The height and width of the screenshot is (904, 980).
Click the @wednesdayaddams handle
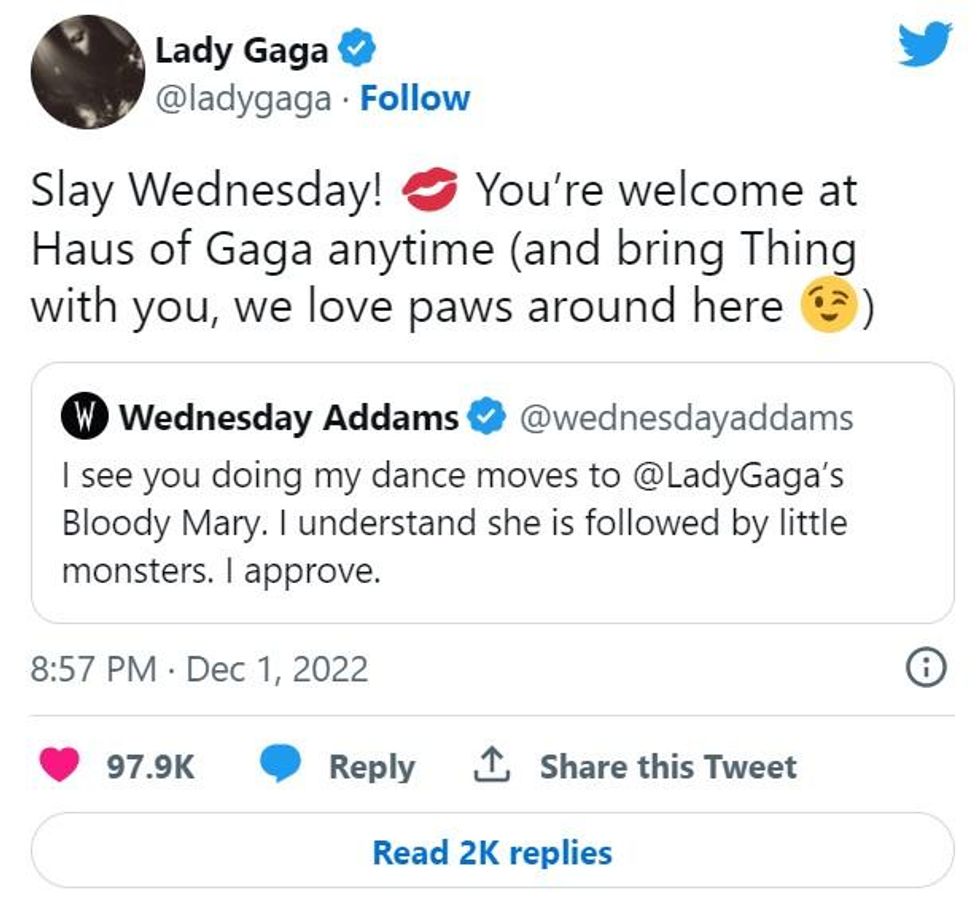(684, 417)
